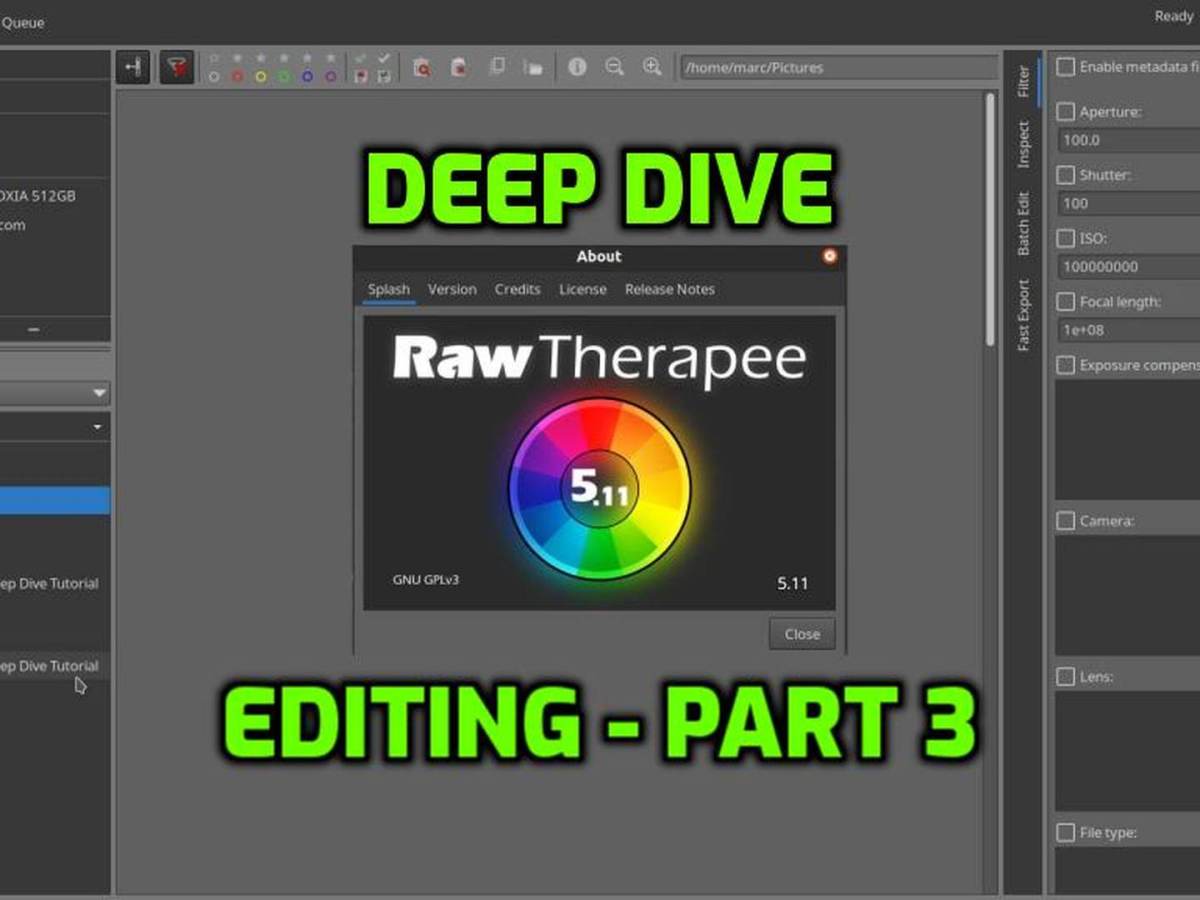Click the Focal length field 1e+08
The image size is (1200, 900).
(x=1128, y=330)
